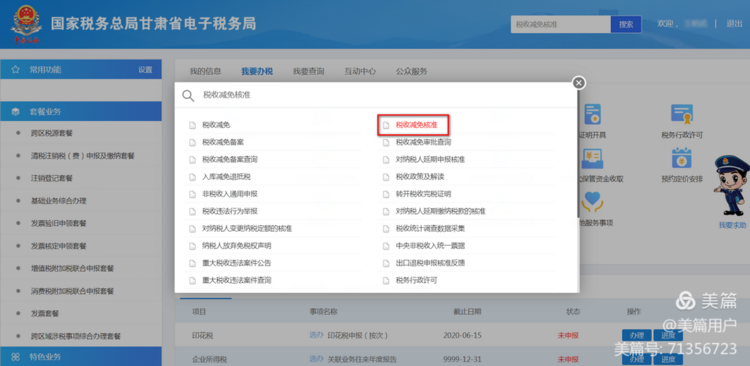Open 税收政策及解读 result

[x=419, y=177]
